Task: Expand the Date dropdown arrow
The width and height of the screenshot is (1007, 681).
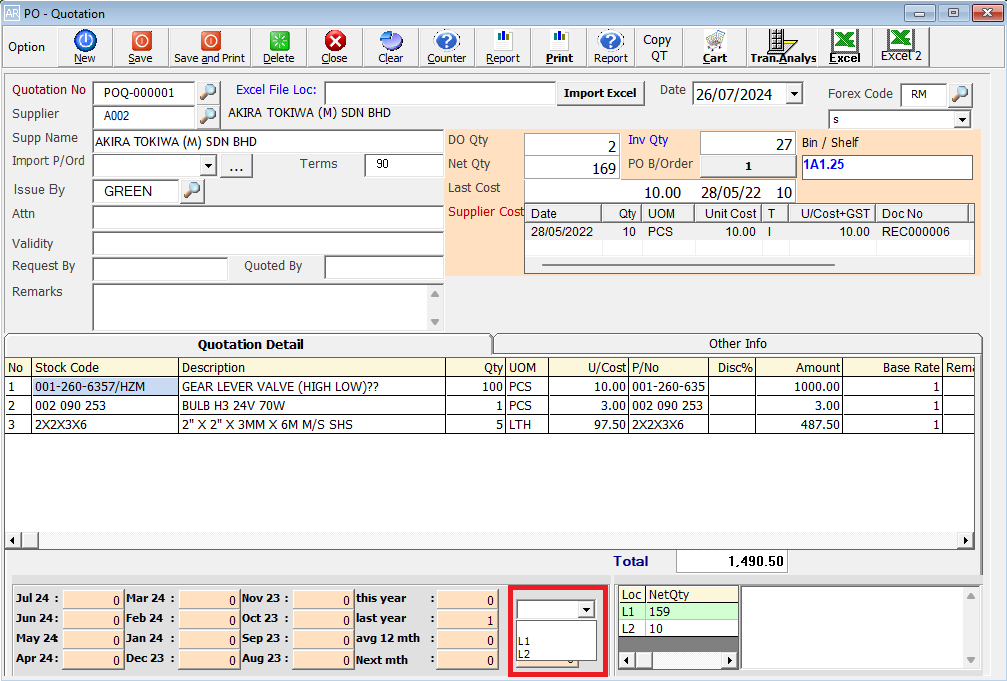Action: pyautogui.click(x=794, y=94)
